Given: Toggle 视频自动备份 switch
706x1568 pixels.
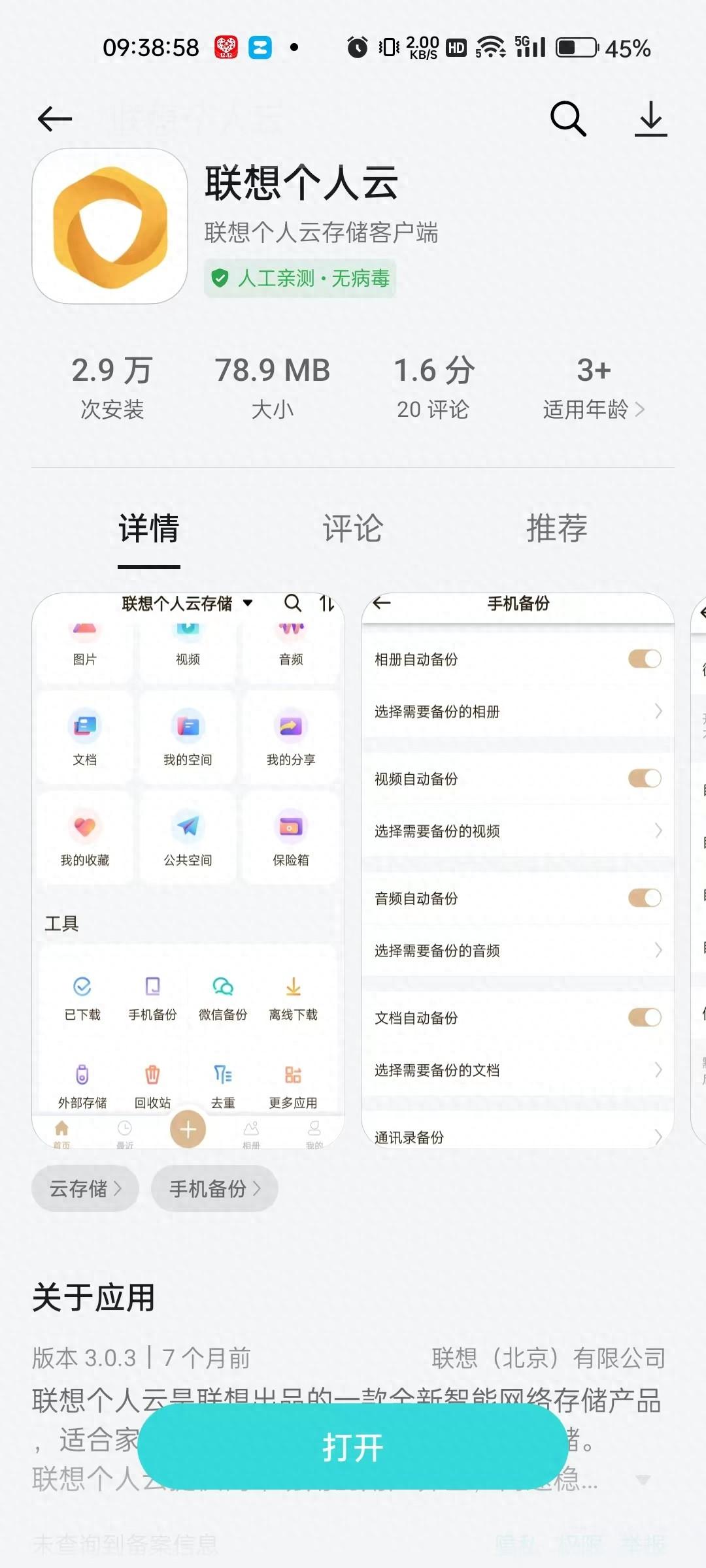Looking at the screenshot, I should [645, 778].
